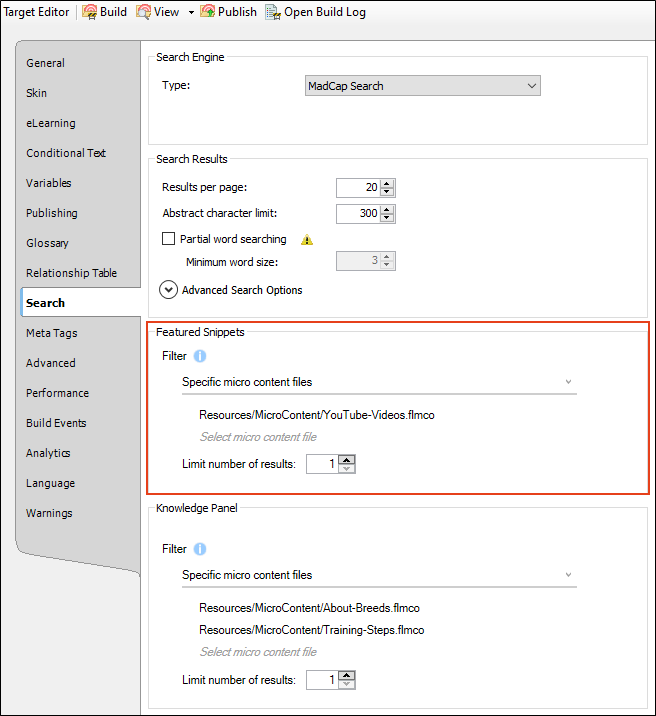Click Featured Snippets Select micro content file
Viewport: 656px width, 716px height.
258,437
